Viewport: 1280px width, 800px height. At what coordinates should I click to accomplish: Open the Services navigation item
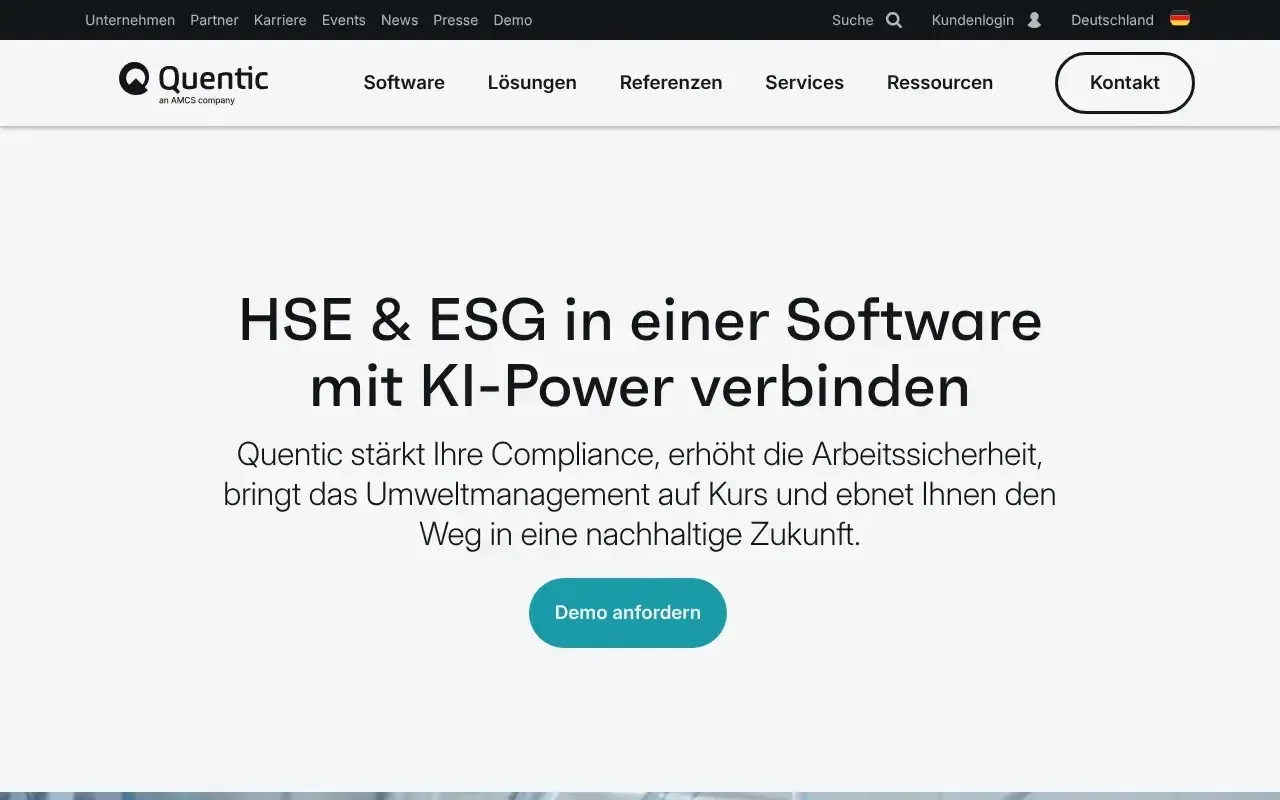[x=804, y=83]
